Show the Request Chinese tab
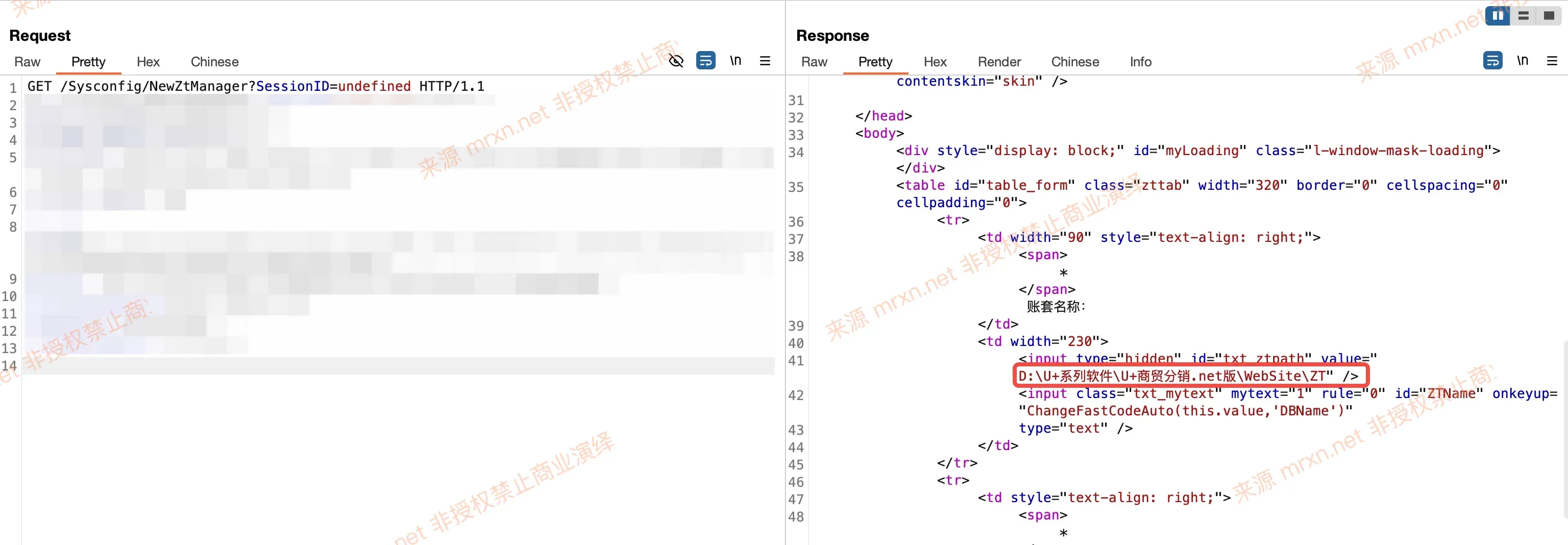The image size is (1568, 545). (x=215, y=62)
